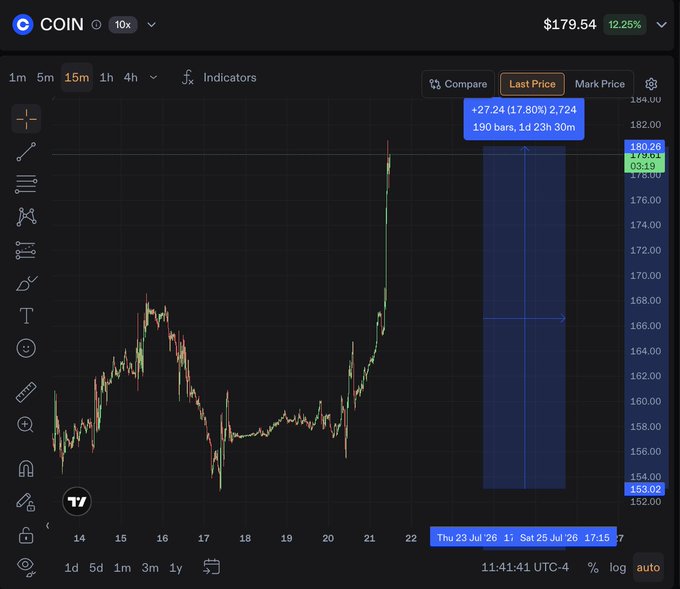Viewport: 680px width, 589px height.
Task: Select the 4h timeframe
Action: click(x=131, y=78)
